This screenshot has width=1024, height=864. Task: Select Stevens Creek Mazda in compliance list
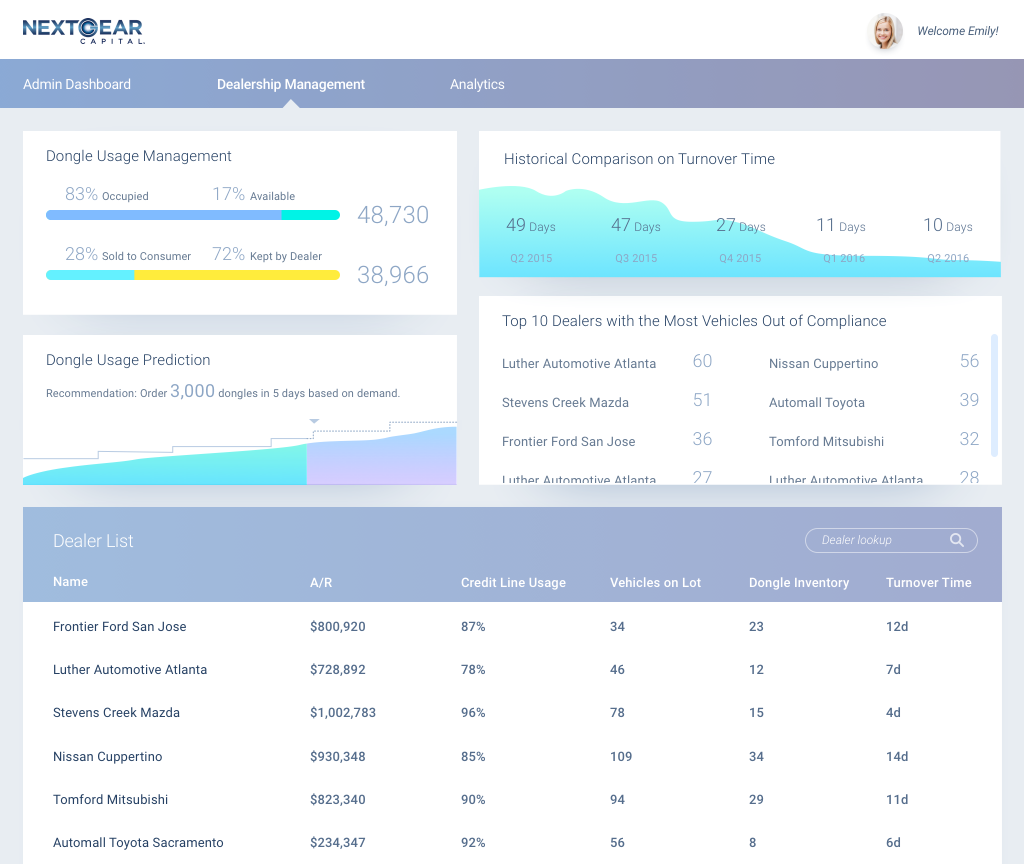pyautogui.click(x=607, y=402)
